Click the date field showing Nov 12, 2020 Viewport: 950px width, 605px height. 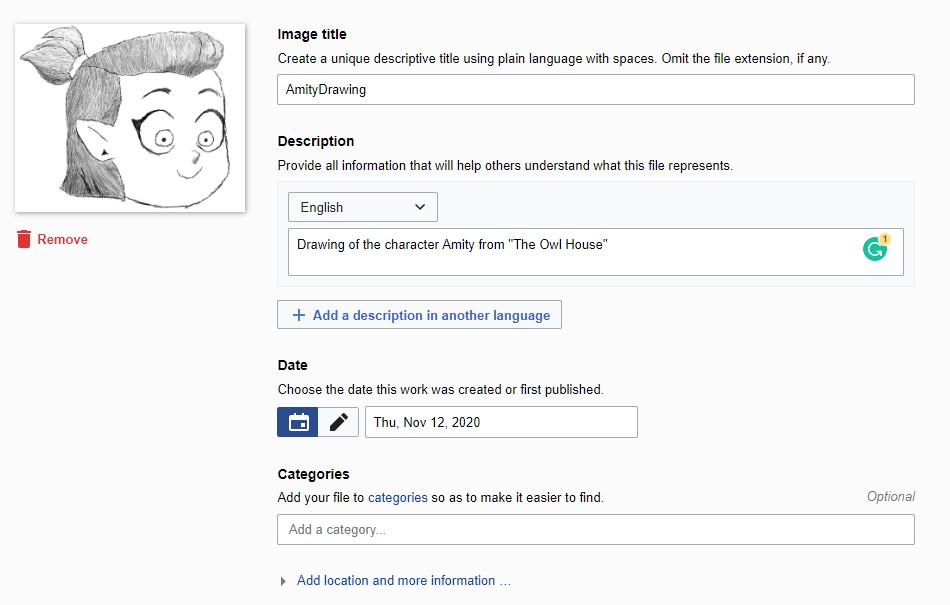pos(501,422)
